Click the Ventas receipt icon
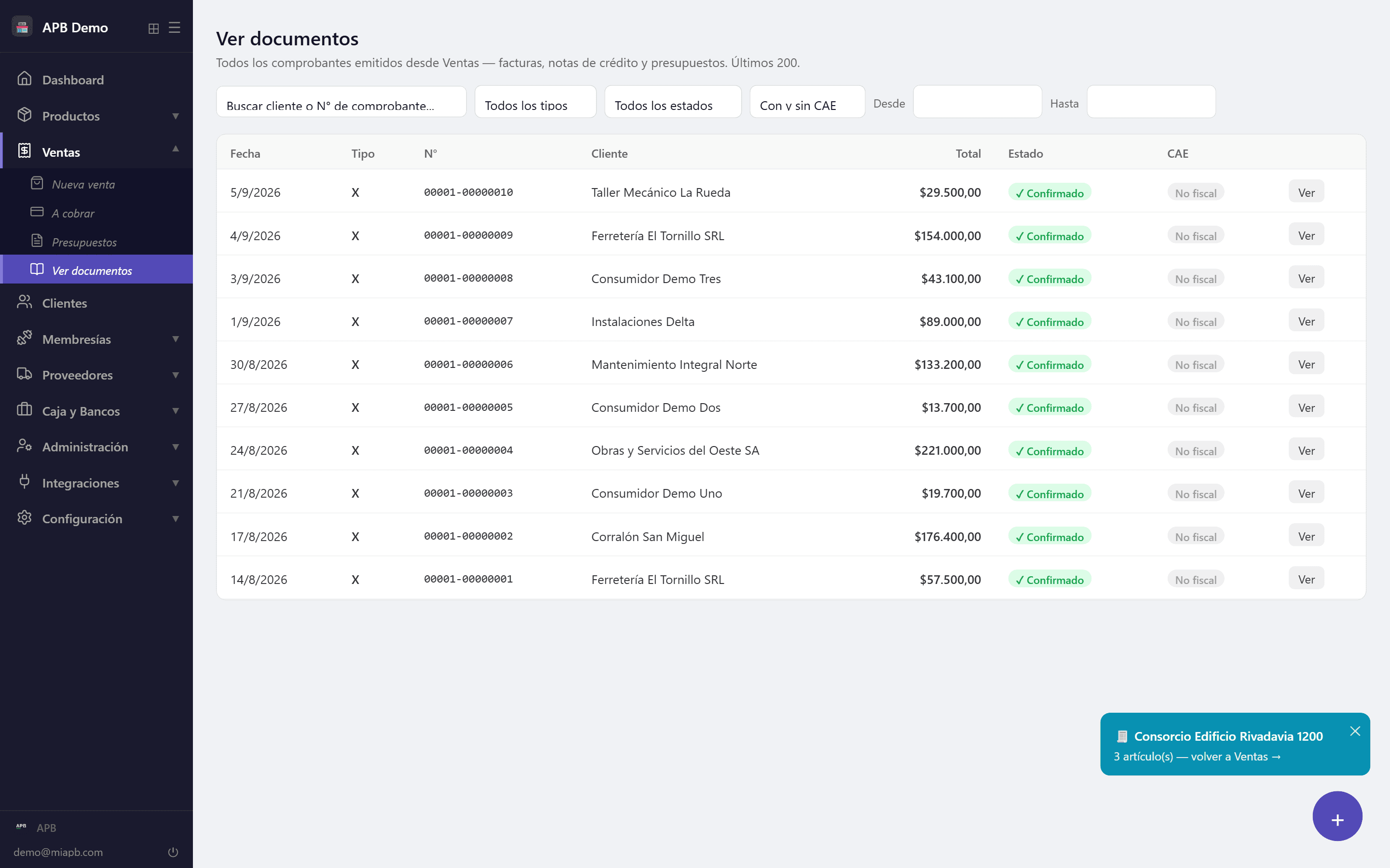1390x868 pixels. tap(24, 151)
